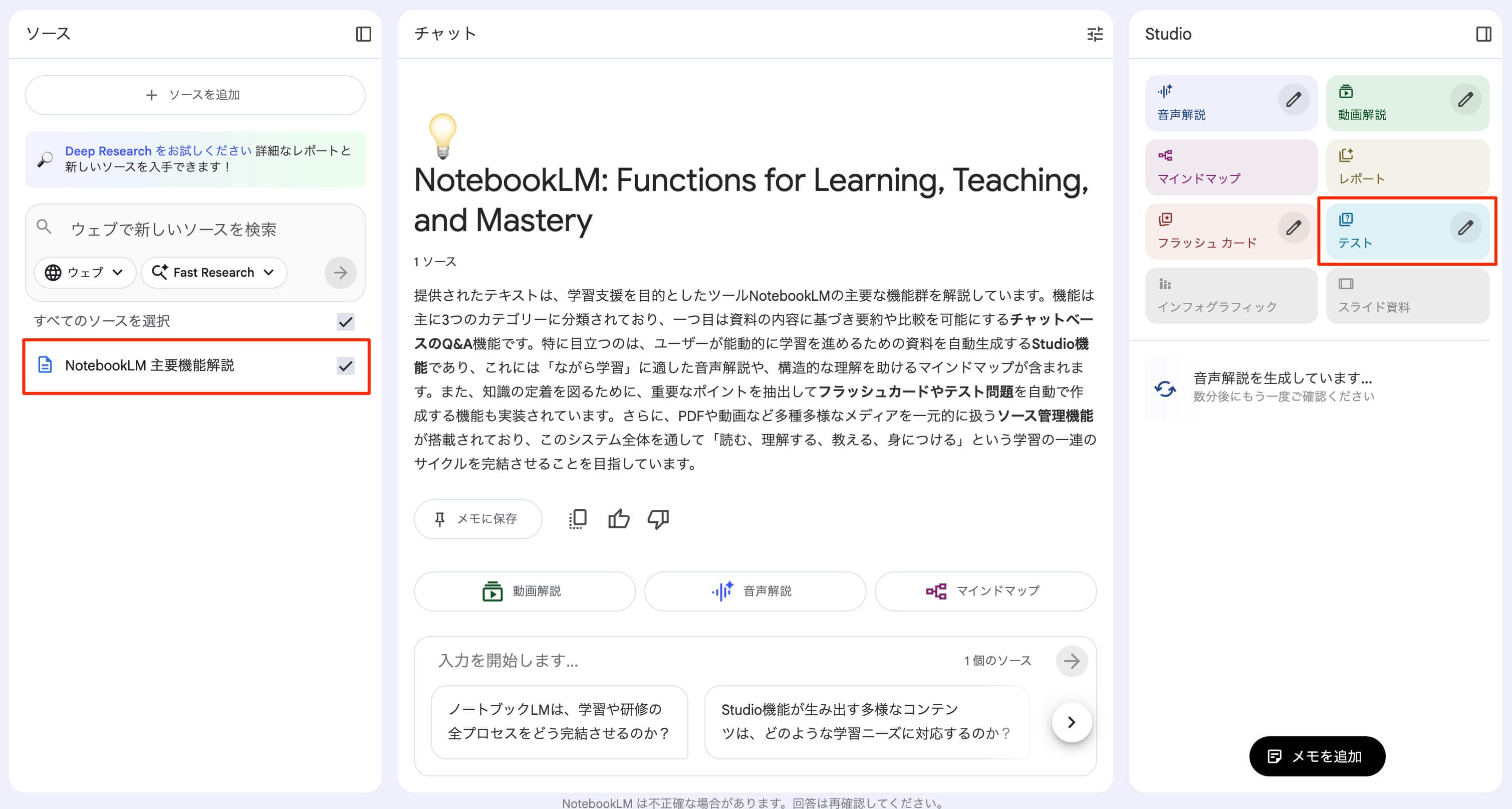Open the ウェブ dropdown
The height and width of the screenshot is (809, 1512).
click(x=85, y=272)
